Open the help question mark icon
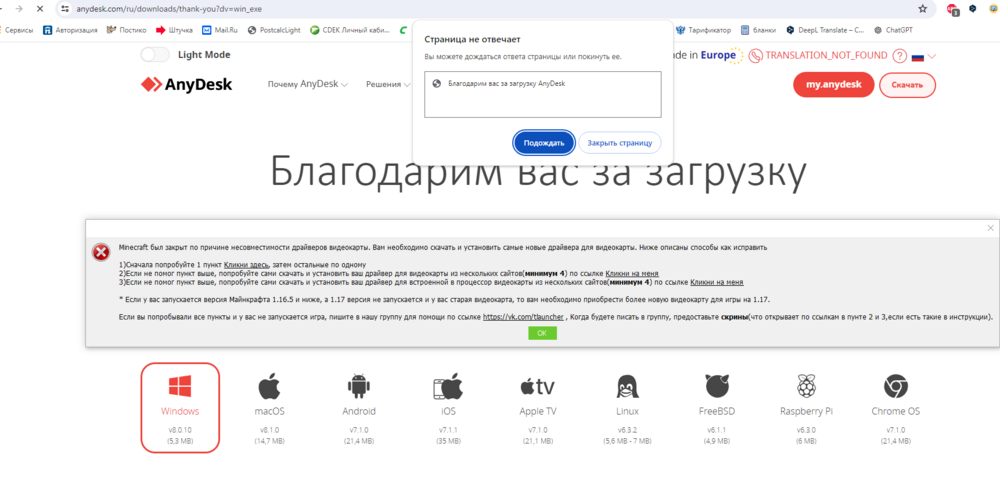Viewport: 1000px width, 487px height. tap(899, 55)
